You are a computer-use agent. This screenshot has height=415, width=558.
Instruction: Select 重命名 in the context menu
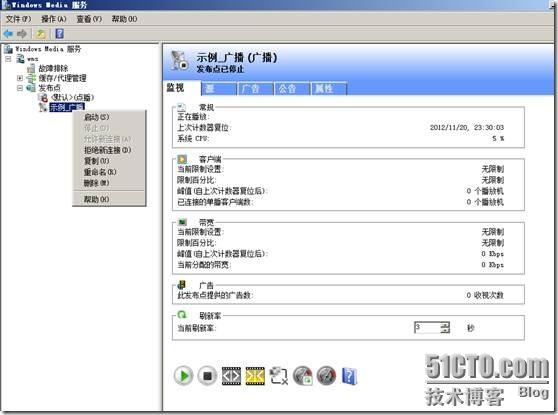pos(100,172)
